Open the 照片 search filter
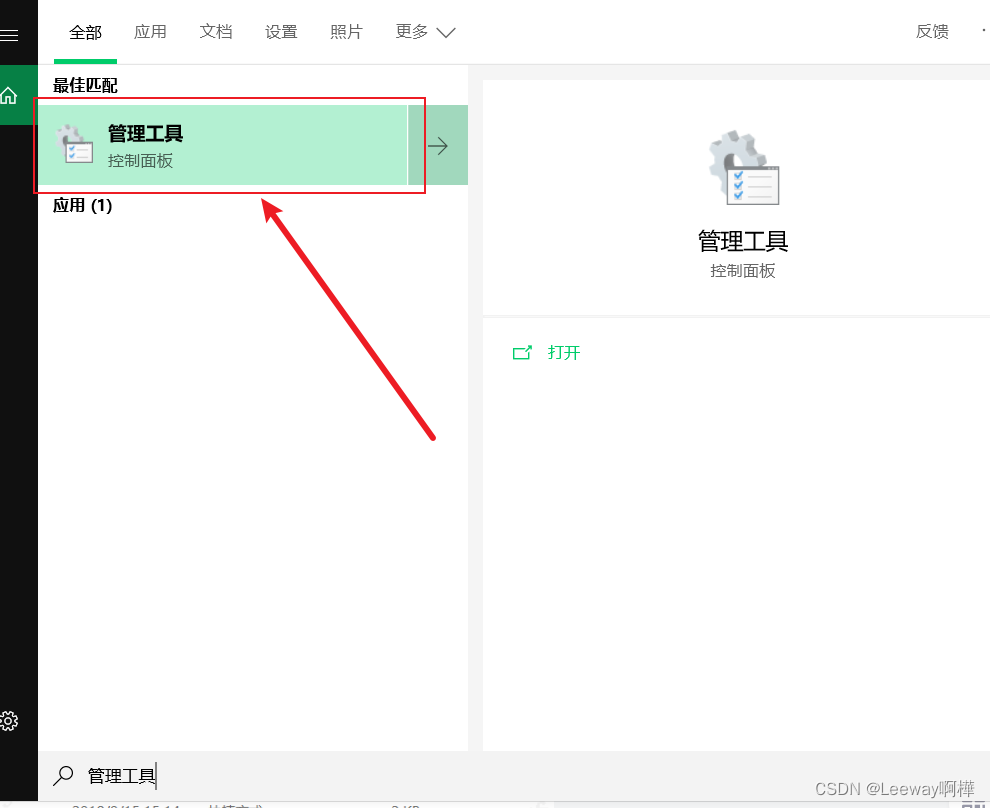The width and height of the screenshot is (990, 808). point(346,32)
